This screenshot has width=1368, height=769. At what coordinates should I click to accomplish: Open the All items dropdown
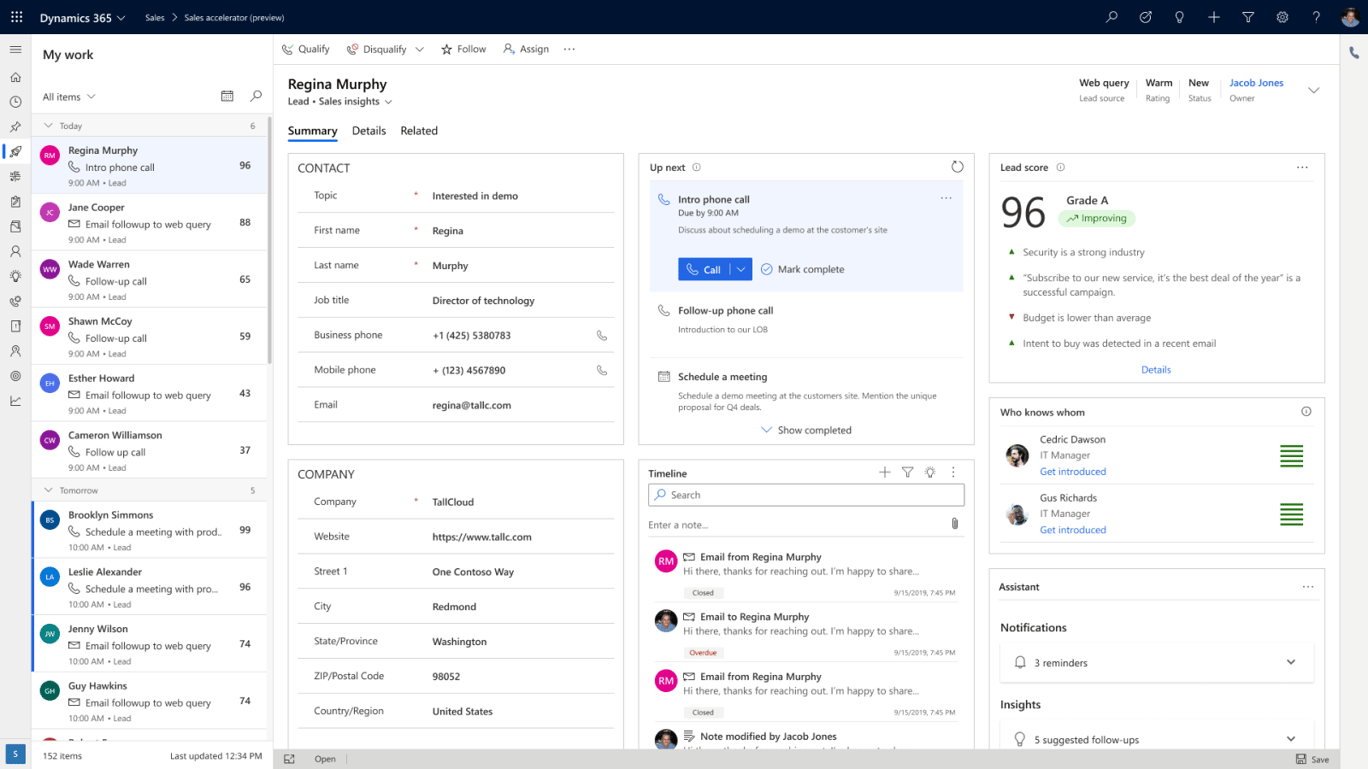coord(67,96)
